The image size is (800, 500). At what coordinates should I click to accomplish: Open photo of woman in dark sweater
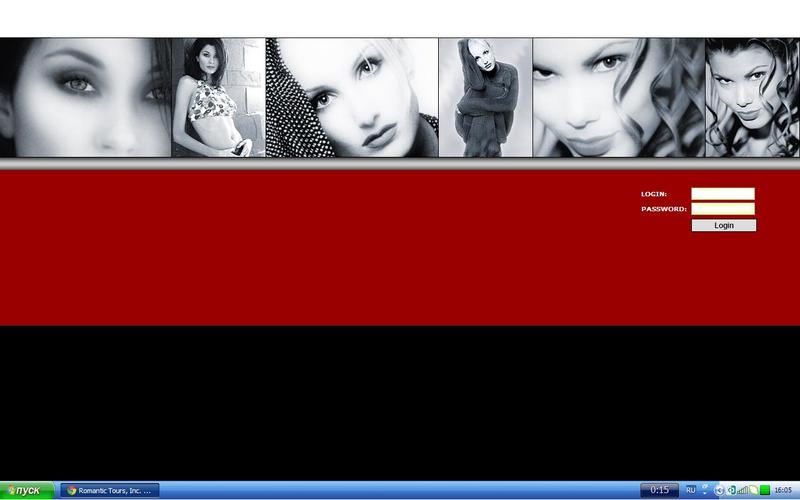point(485,98)
